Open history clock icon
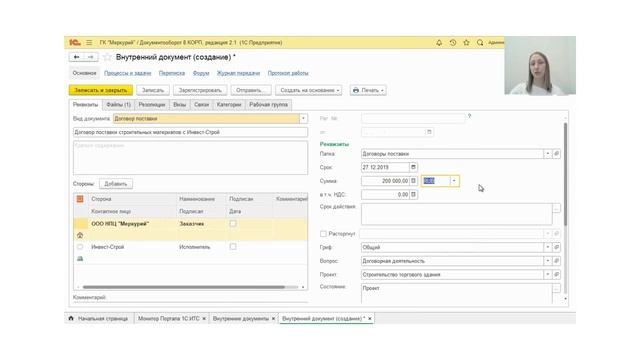This screenshot has width=640, height=360. click(x=453, y=42)
